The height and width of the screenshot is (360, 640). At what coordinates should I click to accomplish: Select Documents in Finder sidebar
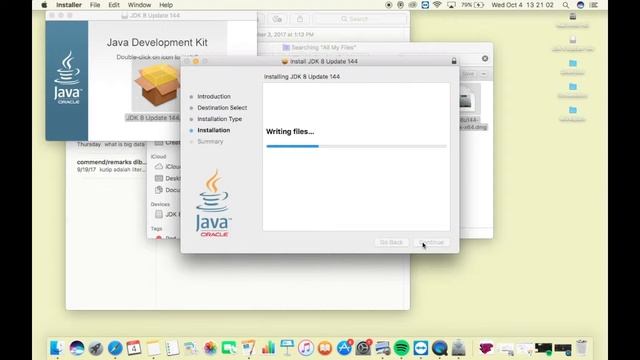pyautogui.click(x=168, y=190)
